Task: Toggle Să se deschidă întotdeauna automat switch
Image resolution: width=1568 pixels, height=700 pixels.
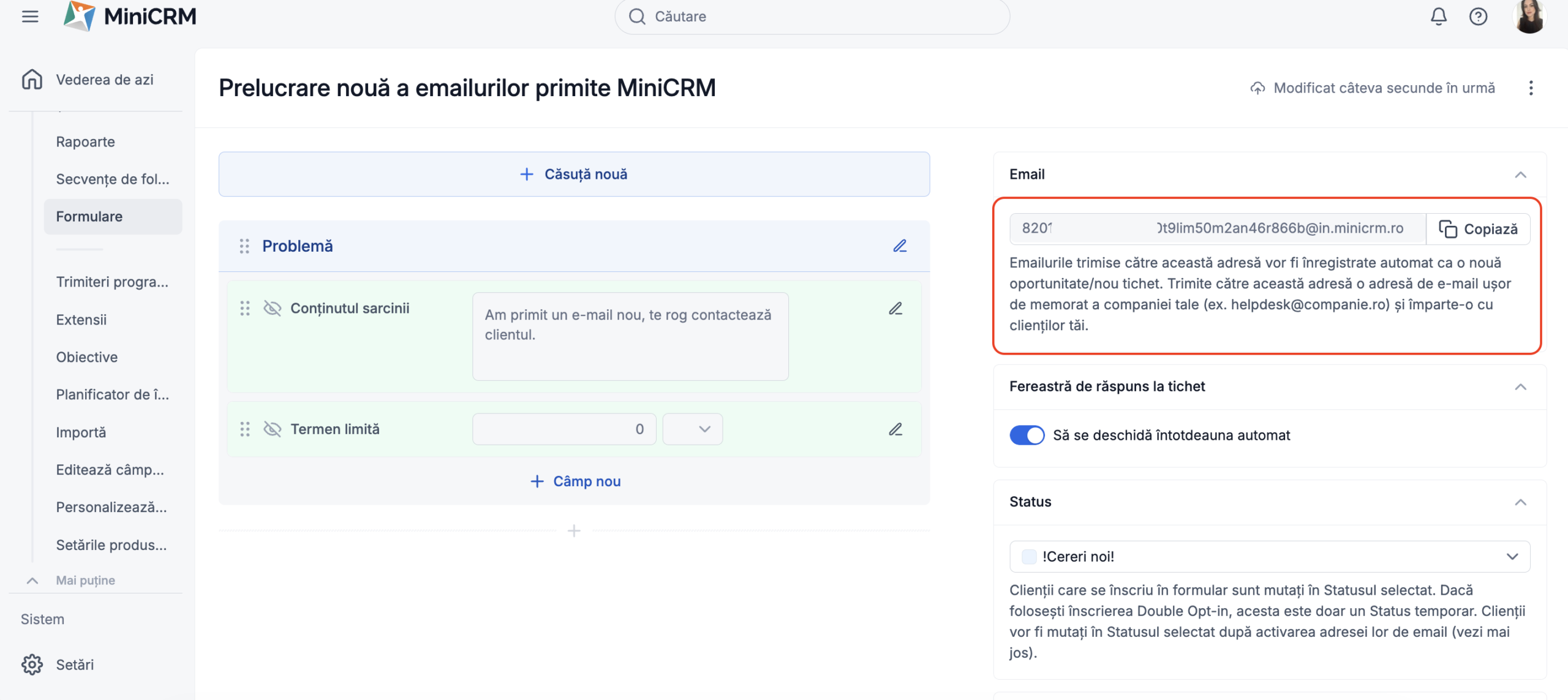Action: click(x=1027, y=435)
